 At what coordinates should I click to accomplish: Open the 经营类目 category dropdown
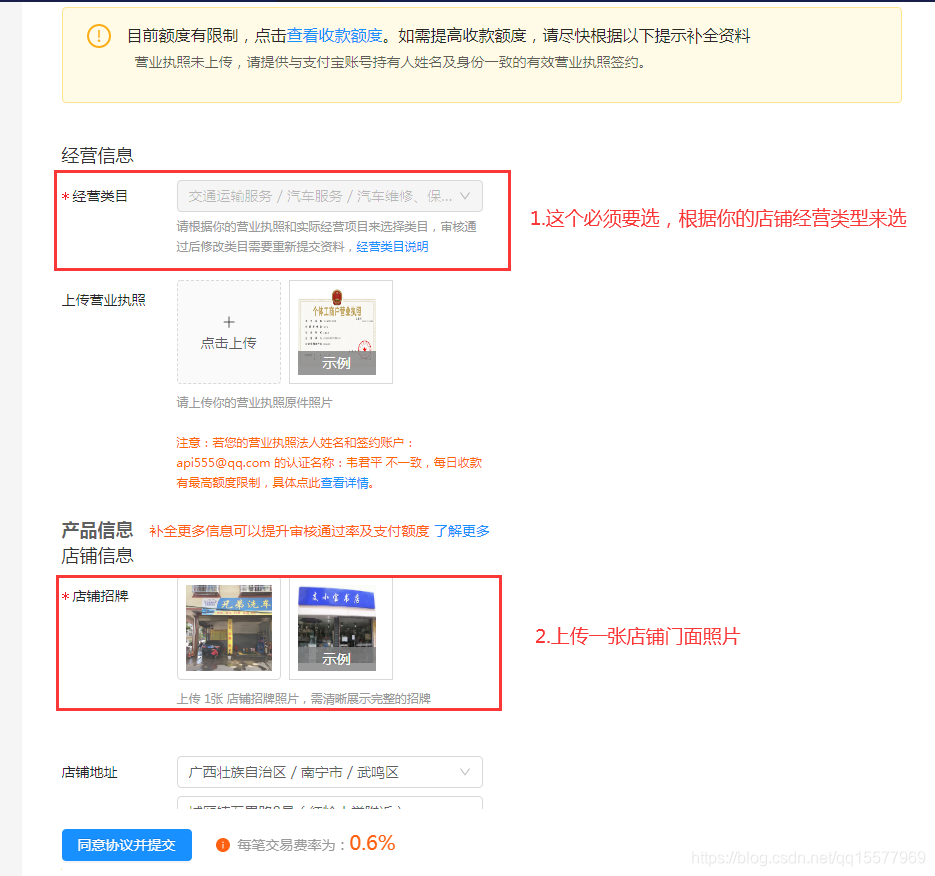pyautogui.click(x=330, y=196)
